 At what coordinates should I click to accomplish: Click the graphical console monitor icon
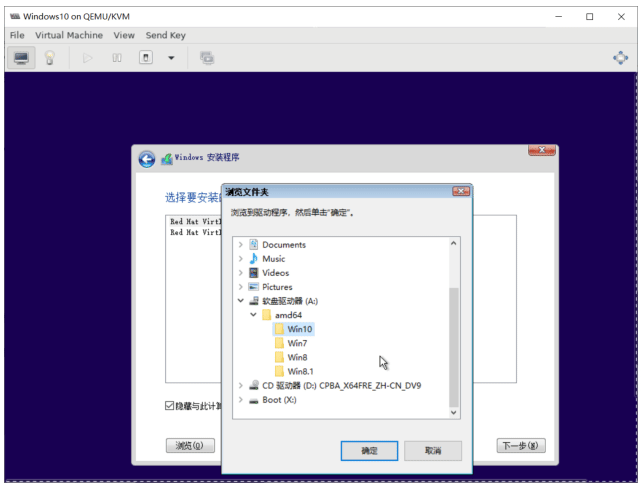click(x=21, y=58)
